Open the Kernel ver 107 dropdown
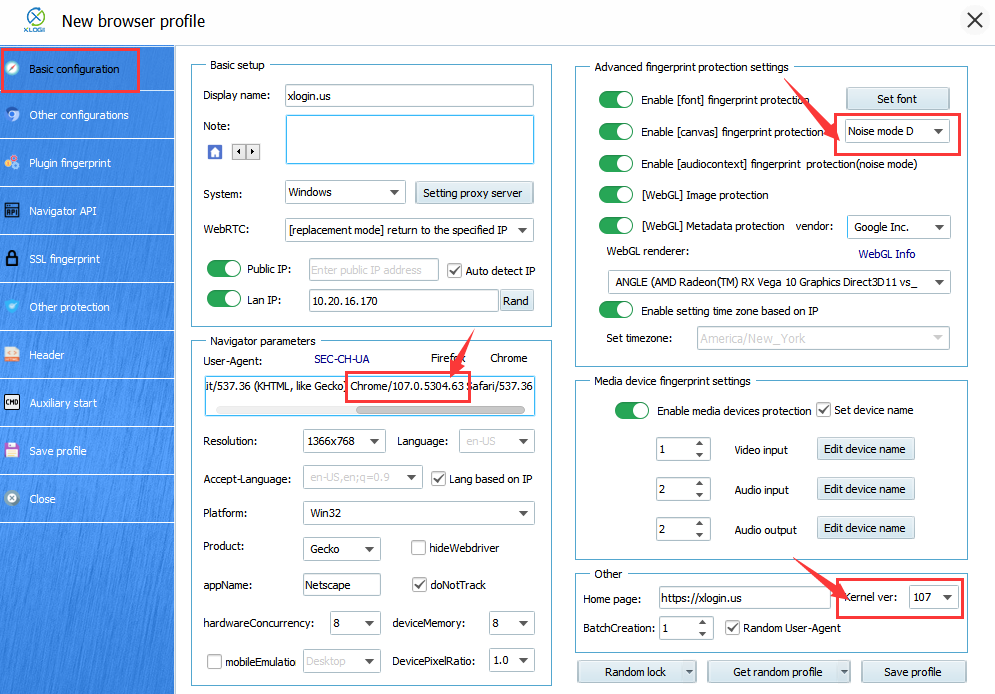Image resolution: width=995 pixels, height=694 pixels. tap(933, 597)
